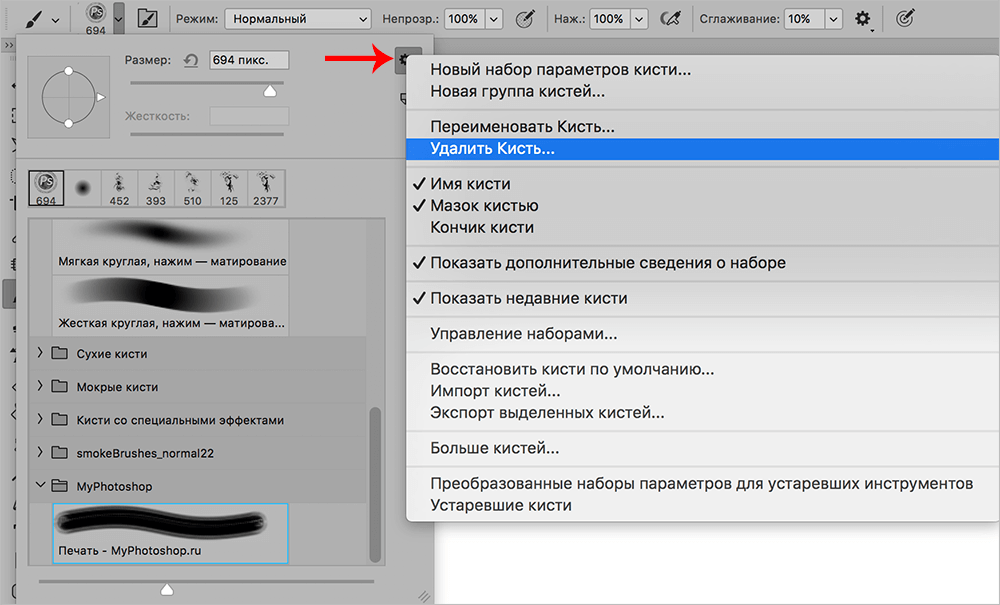The height and width of the screenshot is (605, 1000).
Task: Click the brush picker panel gear icon
Action: (x=406, y=61)
